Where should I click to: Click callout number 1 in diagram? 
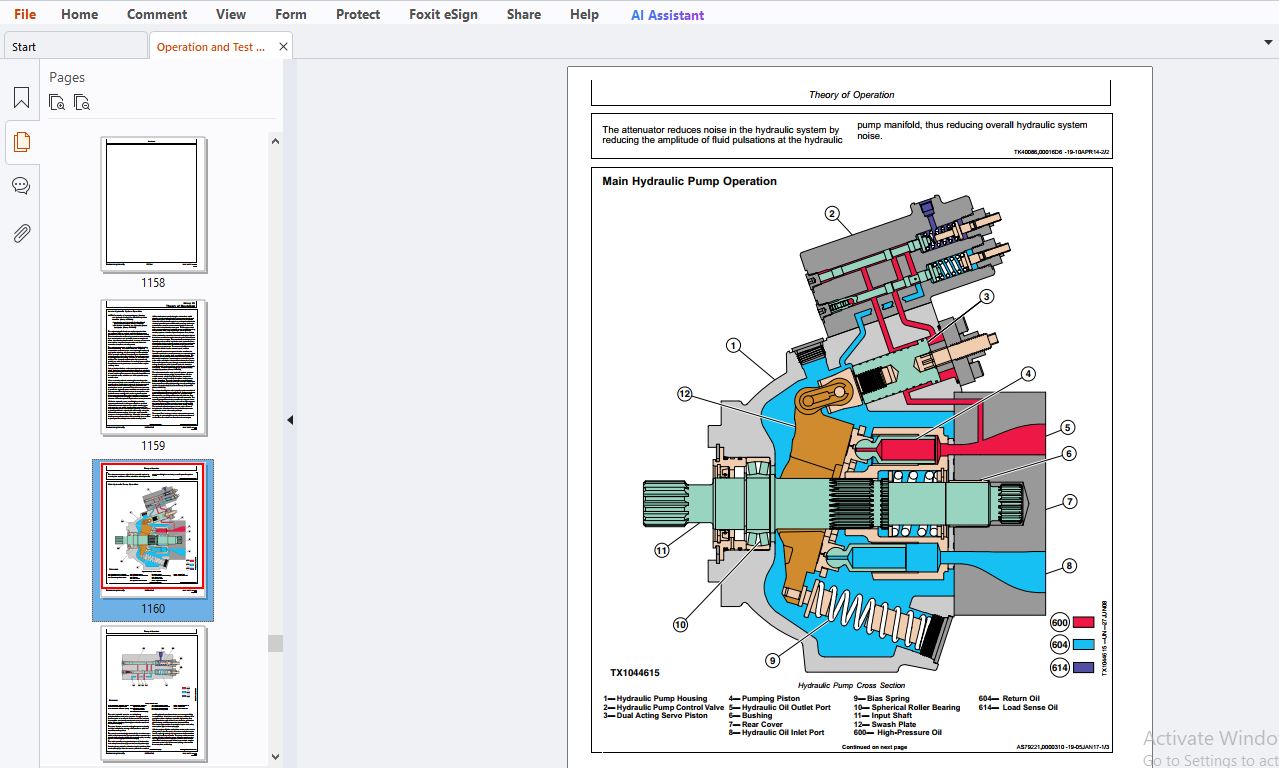tap(733, 346)
